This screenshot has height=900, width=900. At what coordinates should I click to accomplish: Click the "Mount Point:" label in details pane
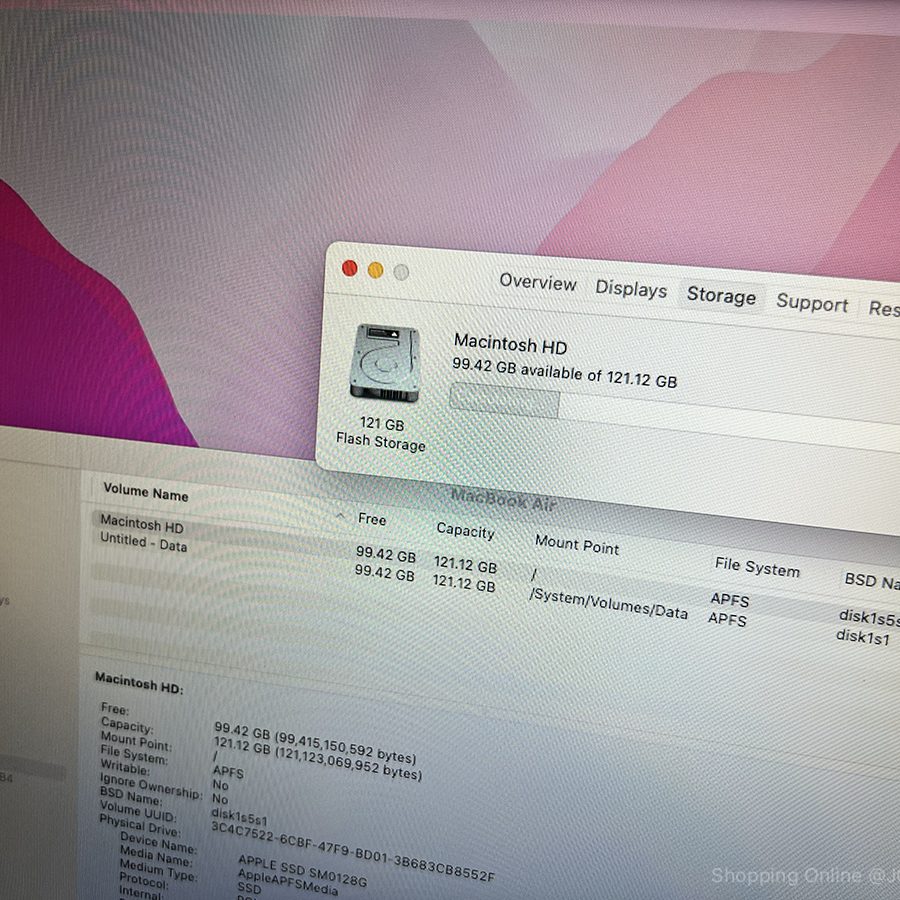[136, 741]
